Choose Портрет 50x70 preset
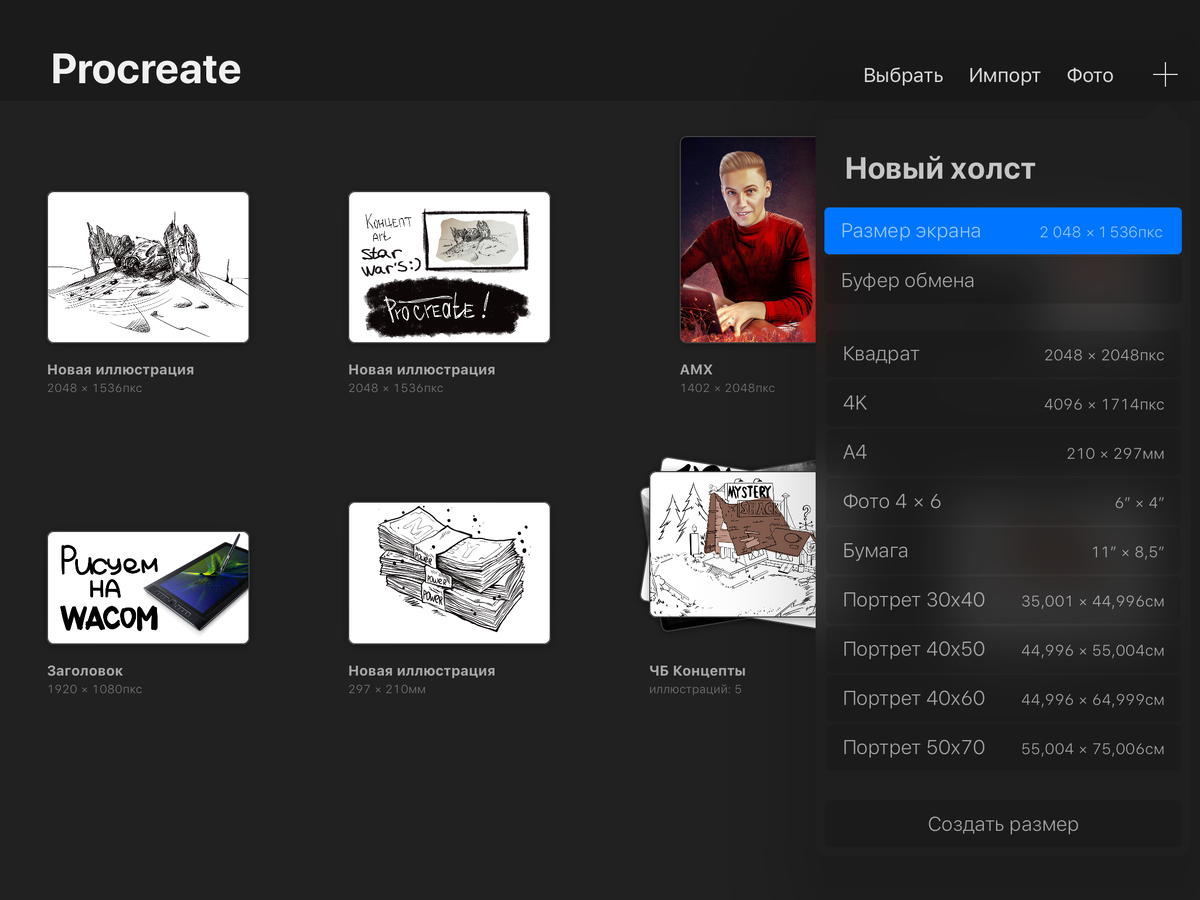 pyautogui.click(x=1003, y=747)
